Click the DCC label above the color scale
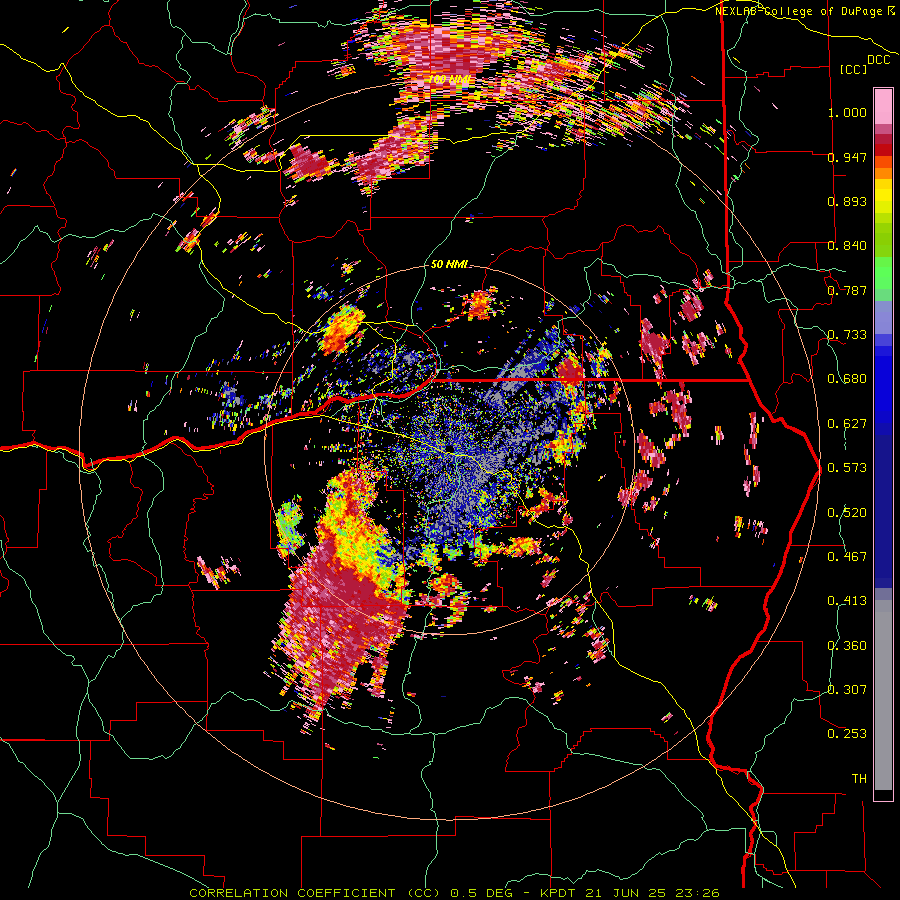This screenshot has height=900, width=900. pyautogui.click(x=878, y=60)
